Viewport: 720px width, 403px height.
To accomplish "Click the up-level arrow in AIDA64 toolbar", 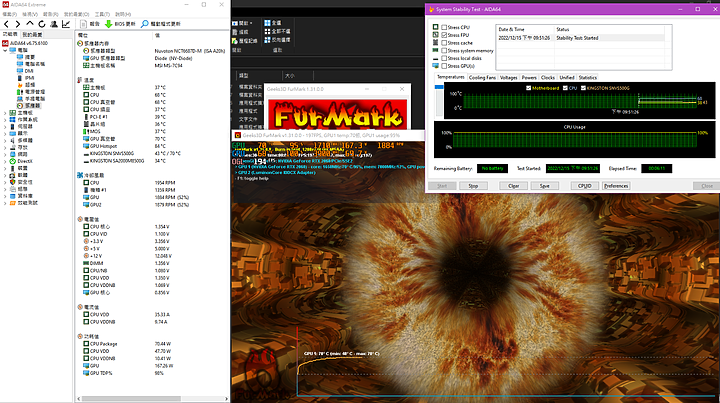I will click(x=30, y=24).
